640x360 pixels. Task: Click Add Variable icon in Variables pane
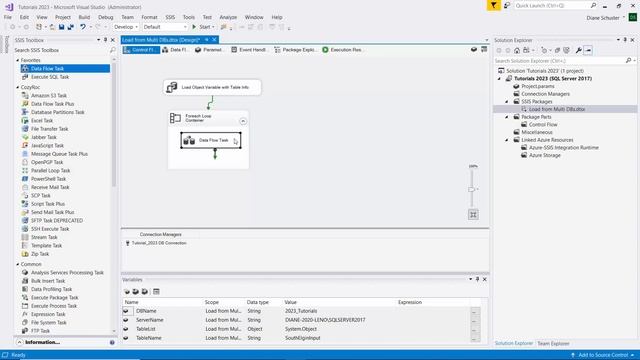[127, 291]
